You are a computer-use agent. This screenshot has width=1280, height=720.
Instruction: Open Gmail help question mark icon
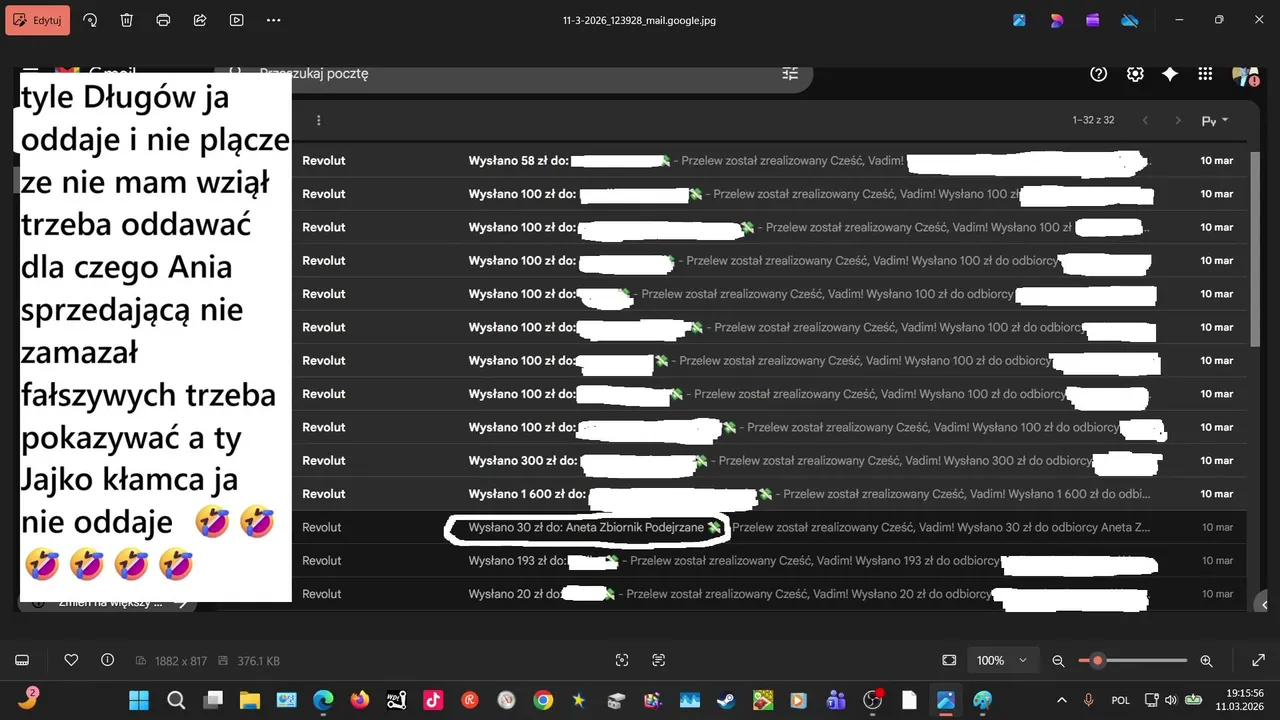pyautogui.click(x=1099, y=74)
